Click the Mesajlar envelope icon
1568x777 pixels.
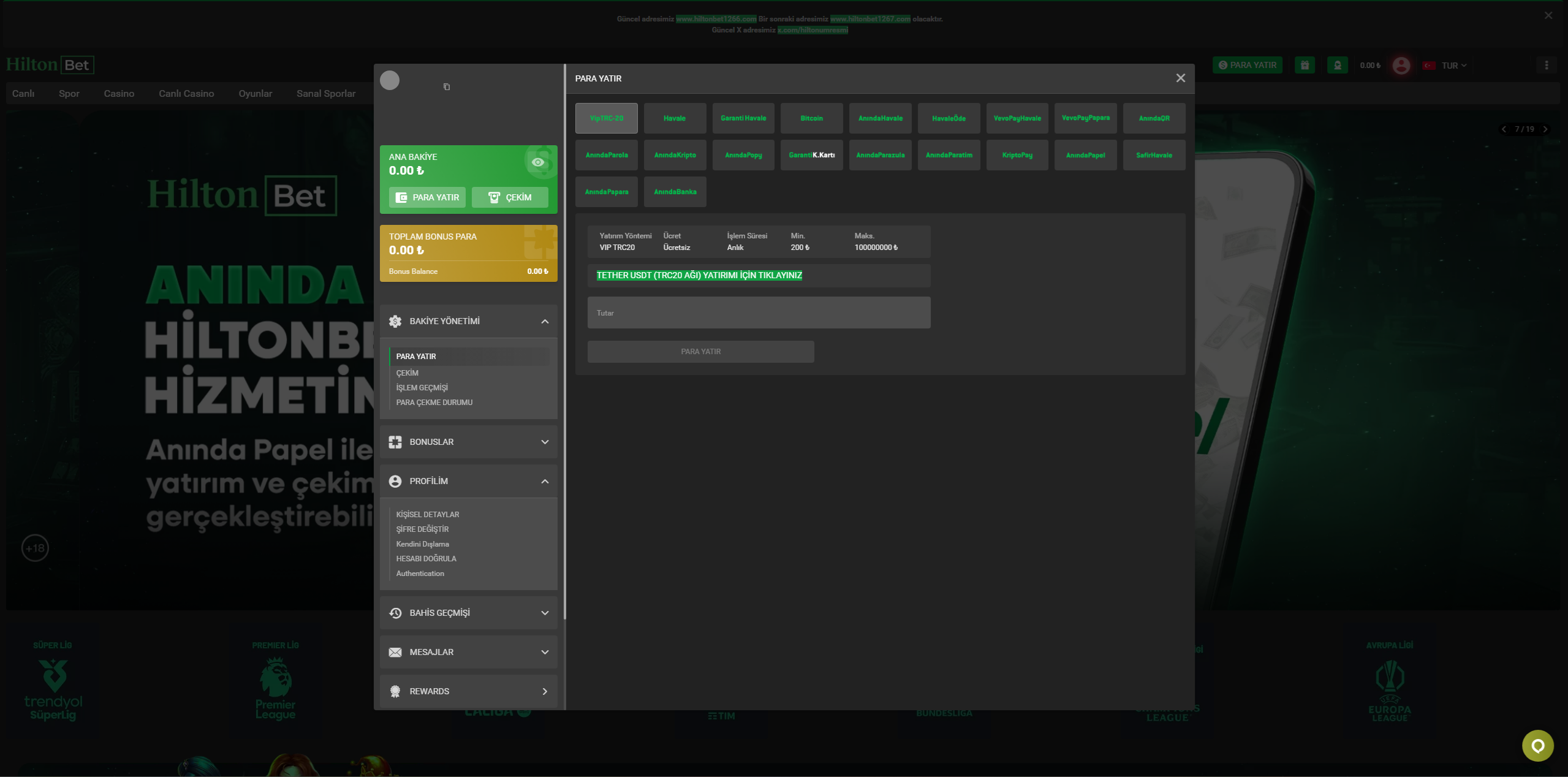[x=395, y=652]
